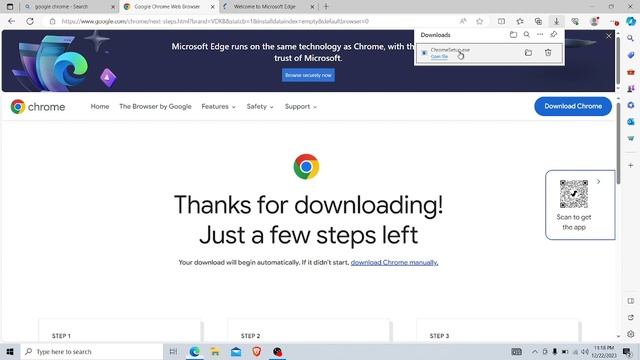This screenshot has width=640, height=360.
Task: Open more options in Downloads panel
Action: click(540, 35)
